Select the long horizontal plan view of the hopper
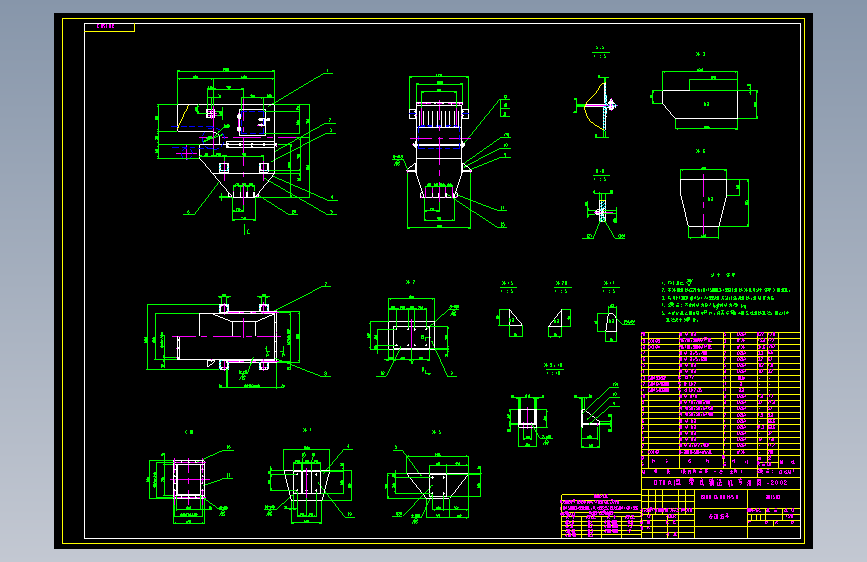Screen dimensions: 867x562 coord(238,337)
